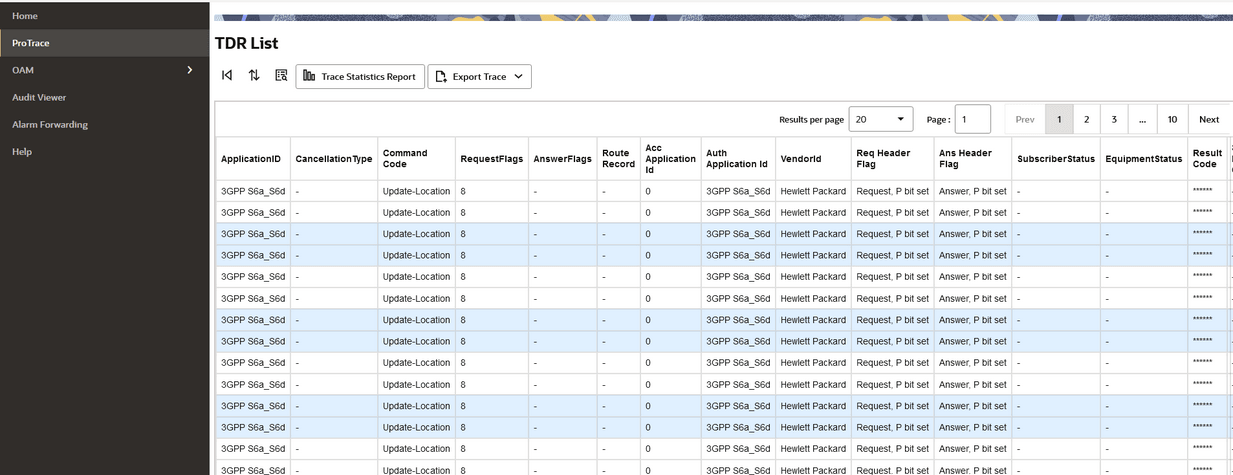The height and width of the screenshot is (475, 1233).
Task: Click the Route Record column header
Action: [x=618, y=159]
